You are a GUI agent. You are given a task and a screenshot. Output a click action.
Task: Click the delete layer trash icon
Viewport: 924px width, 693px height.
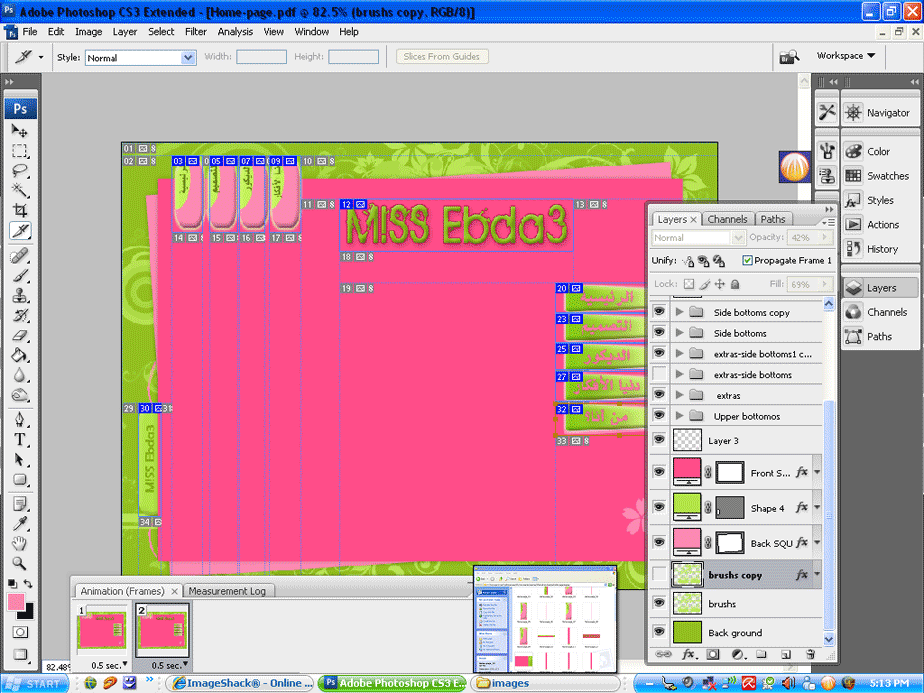click(810, 654)
